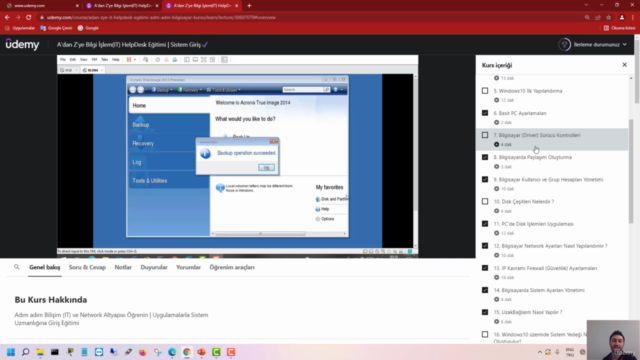Click the info icon in backup dialog
Viewport: 640px width, 360px height.
[x=205, y=153]
